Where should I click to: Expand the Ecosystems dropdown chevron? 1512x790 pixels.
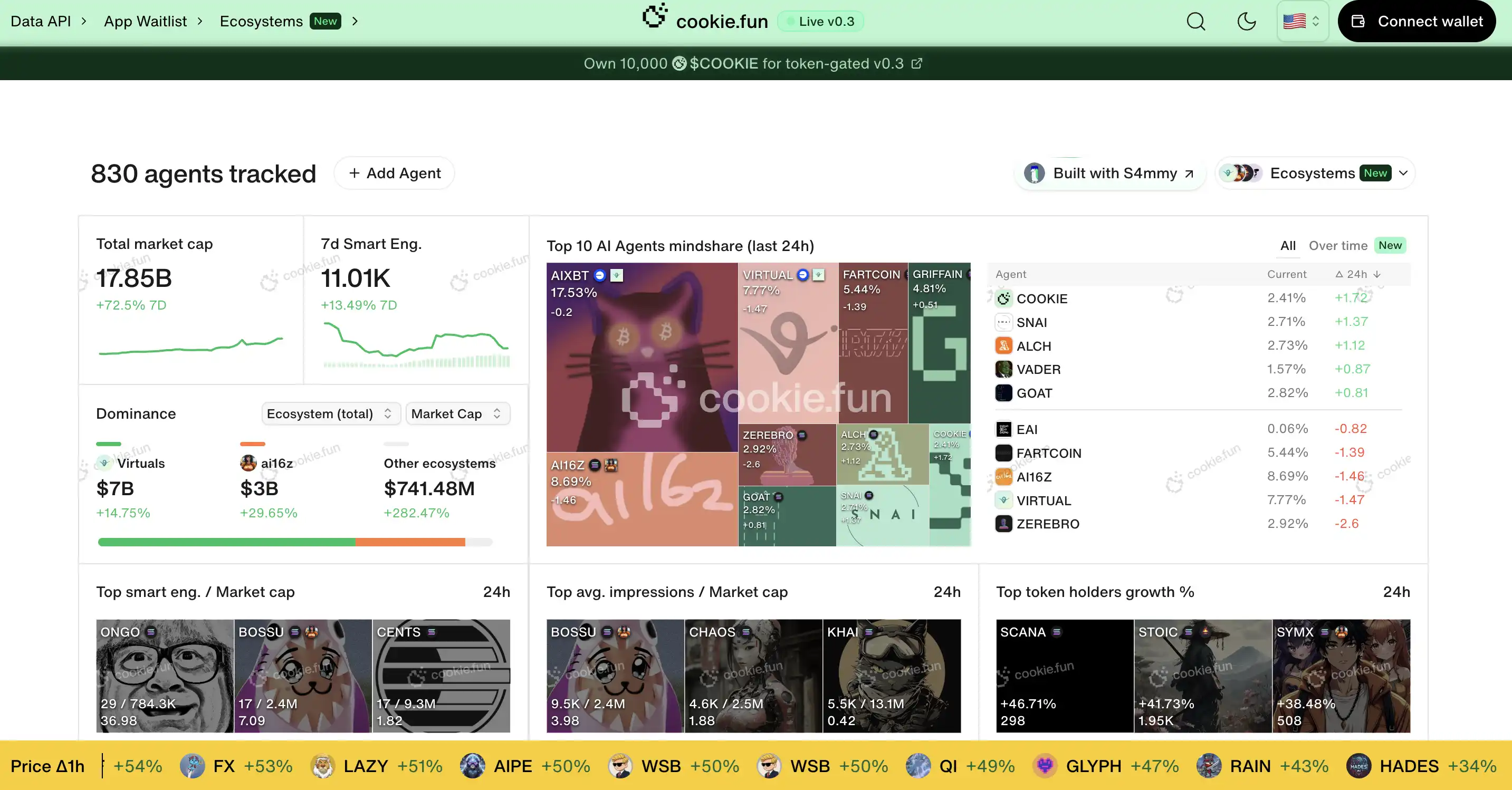point(1403,173)
